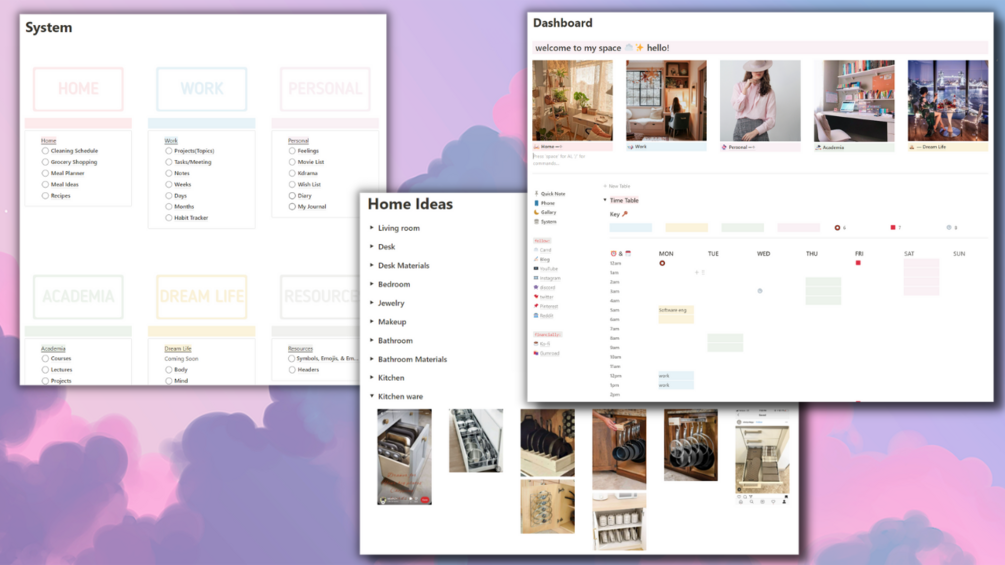The height and width of the screenshot is (565, 1005).
Task: Click the grey clock marker under WED
Action: point(760,291)
